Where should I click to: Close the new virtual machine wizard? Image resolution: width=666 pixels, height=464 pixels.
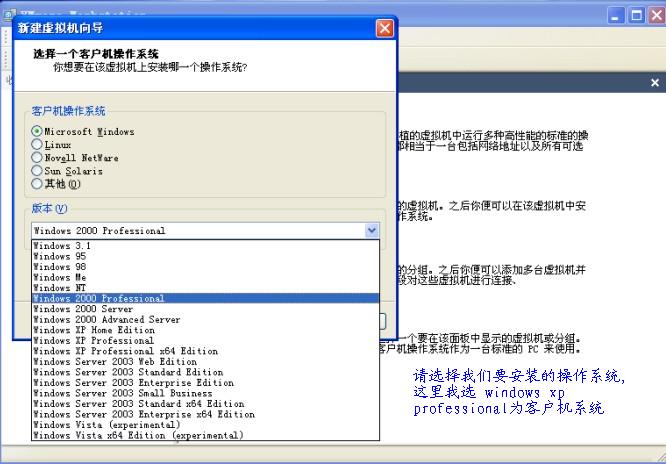[x=384, y=28]
